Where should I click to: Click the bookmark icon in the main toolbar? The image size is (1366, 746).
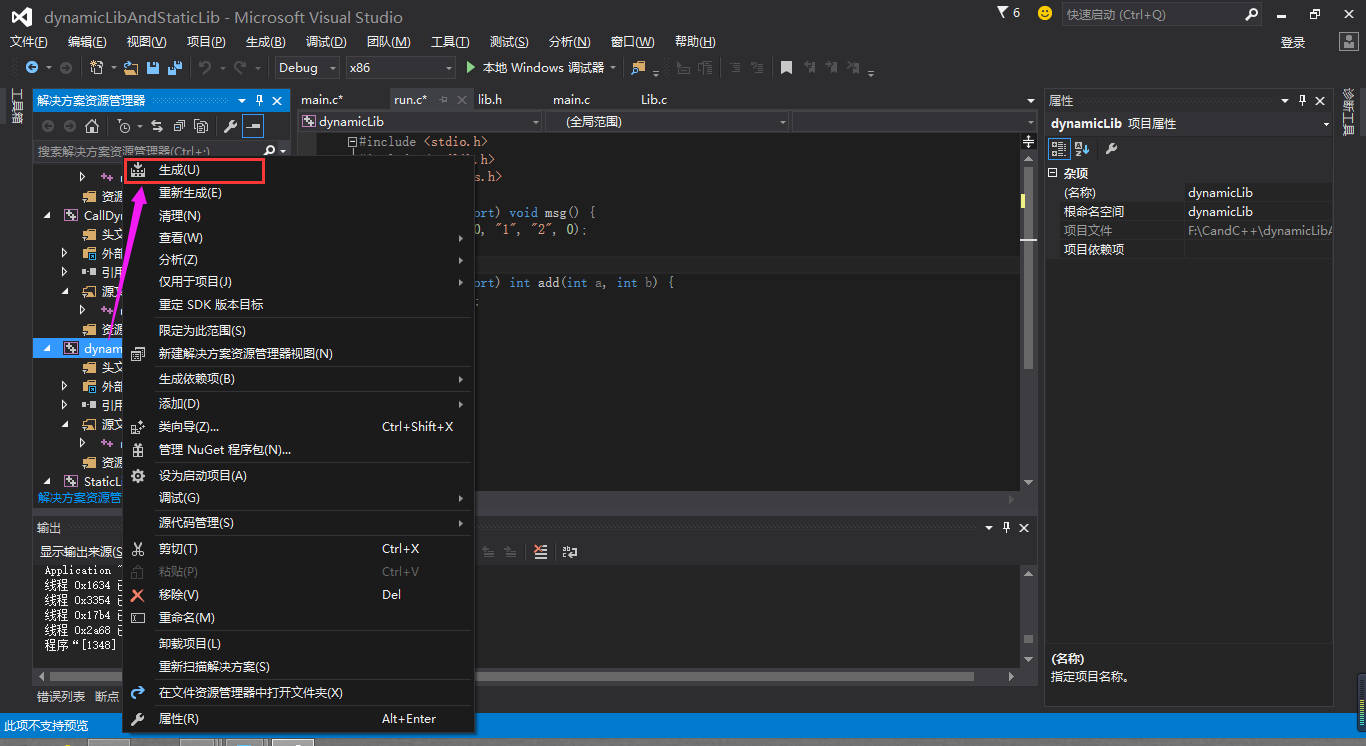[787, 68]
